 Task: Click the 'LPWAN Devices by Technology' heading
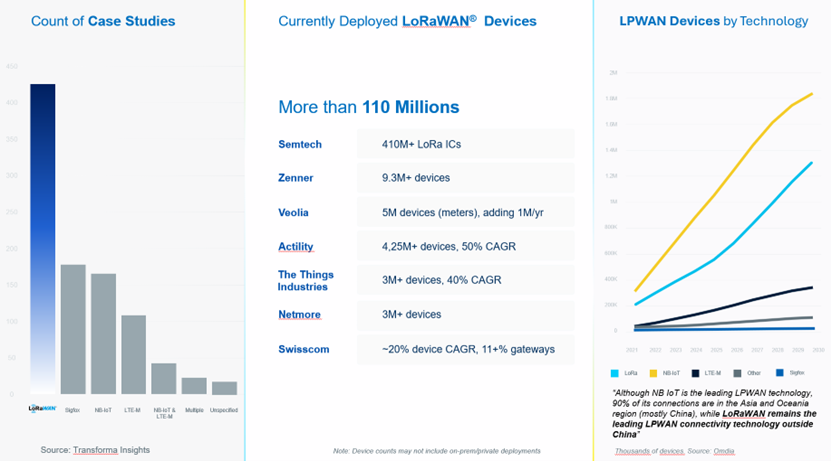coord(713,21)
